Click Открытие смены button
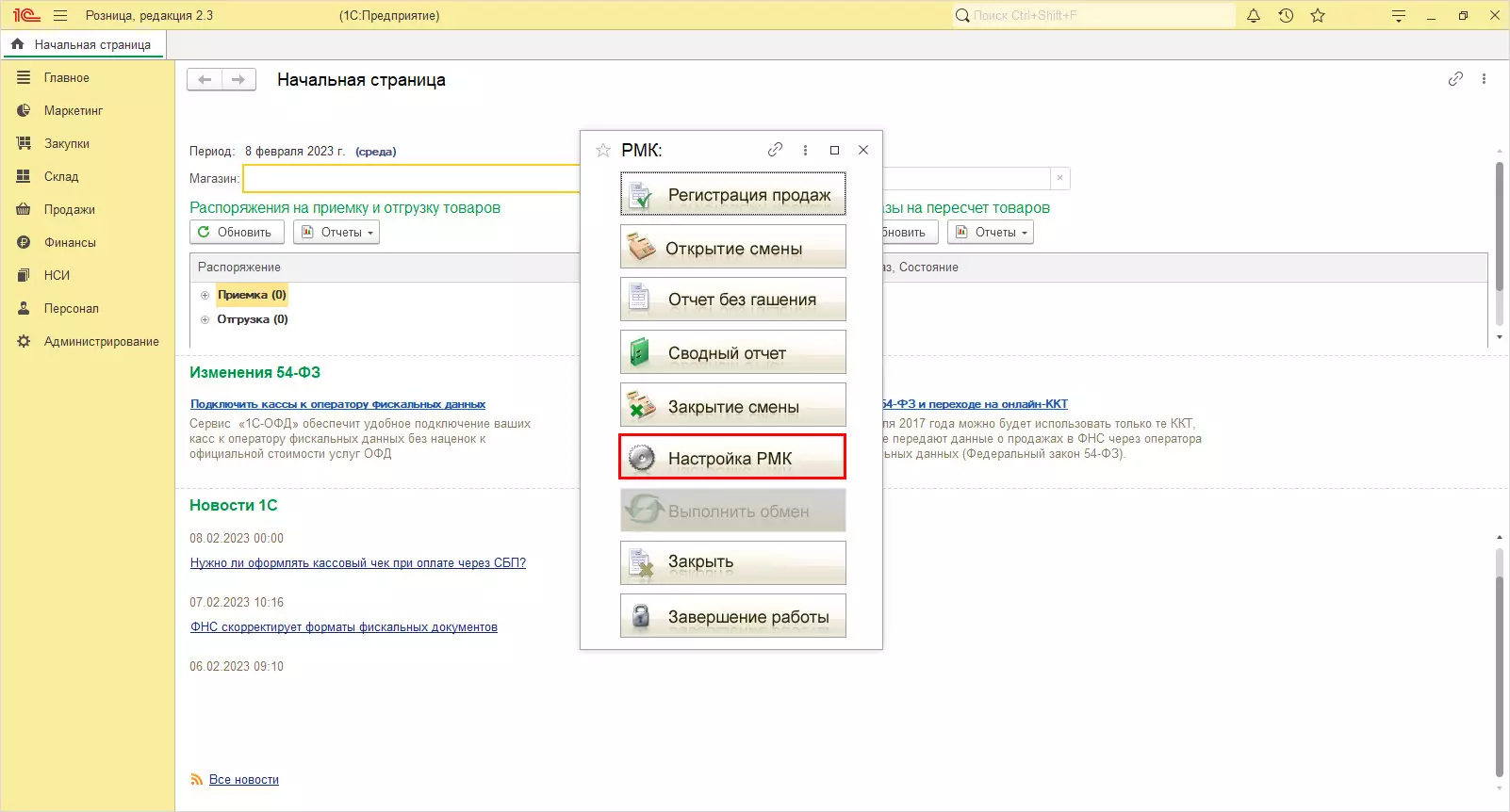 tap(732, 247)
